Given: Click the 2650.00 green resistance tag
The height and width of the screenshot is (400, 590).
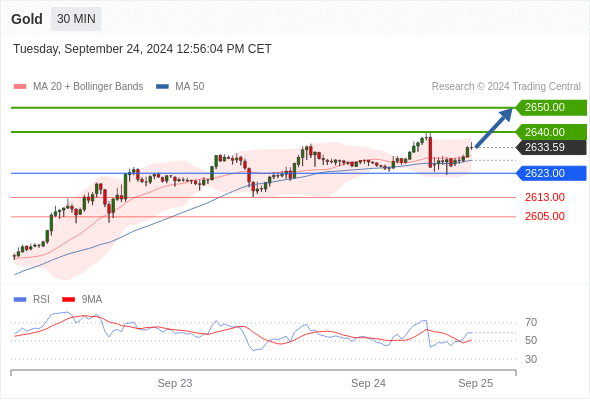Looking at the screenshot, I should [x=551, y=108].
